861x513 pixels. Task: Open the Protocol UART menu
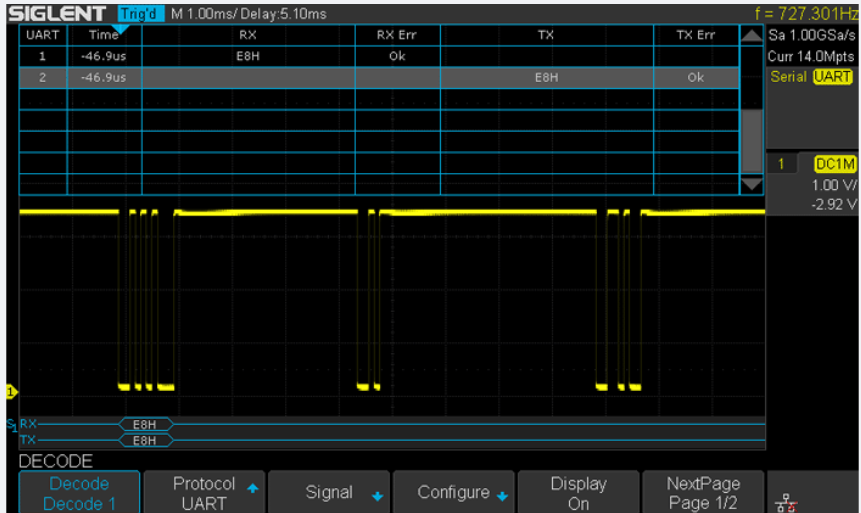pos(204,493)
